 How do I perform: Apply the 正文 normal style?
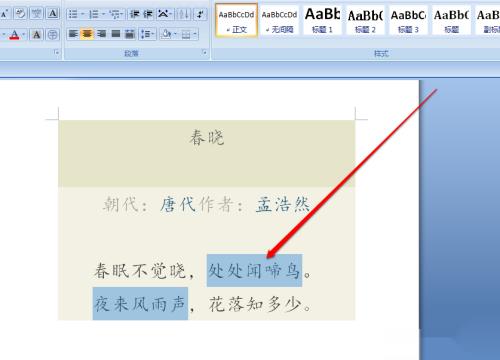pyautogui.click(x=236, y=19)
